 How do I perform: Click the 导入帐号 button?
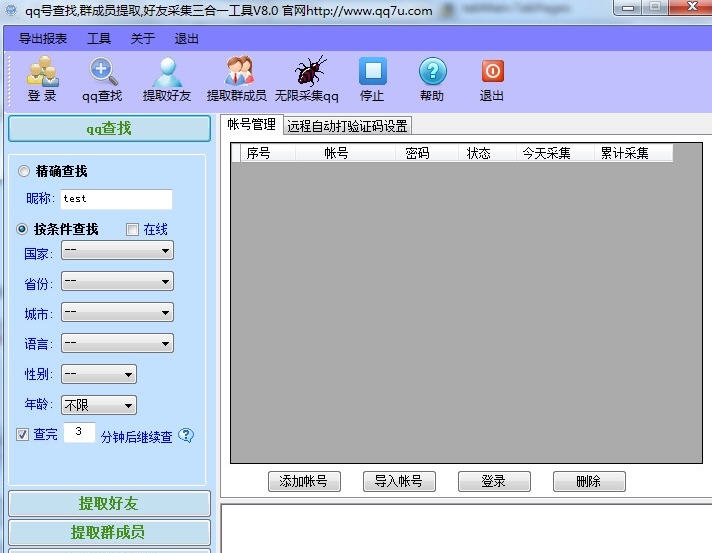(399, 481)
